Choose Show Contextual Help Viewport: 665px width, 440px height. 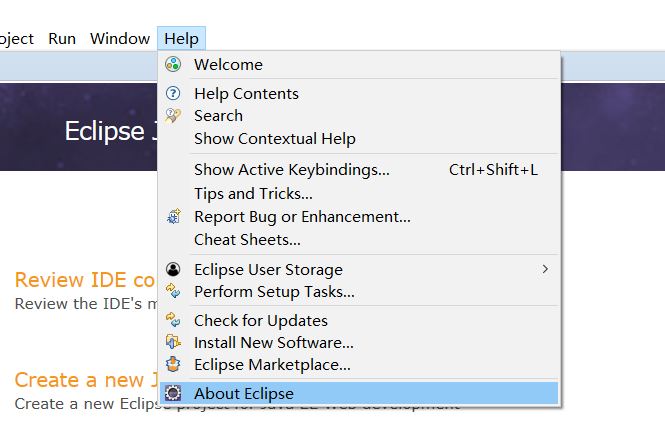click(x=359, y=139)
